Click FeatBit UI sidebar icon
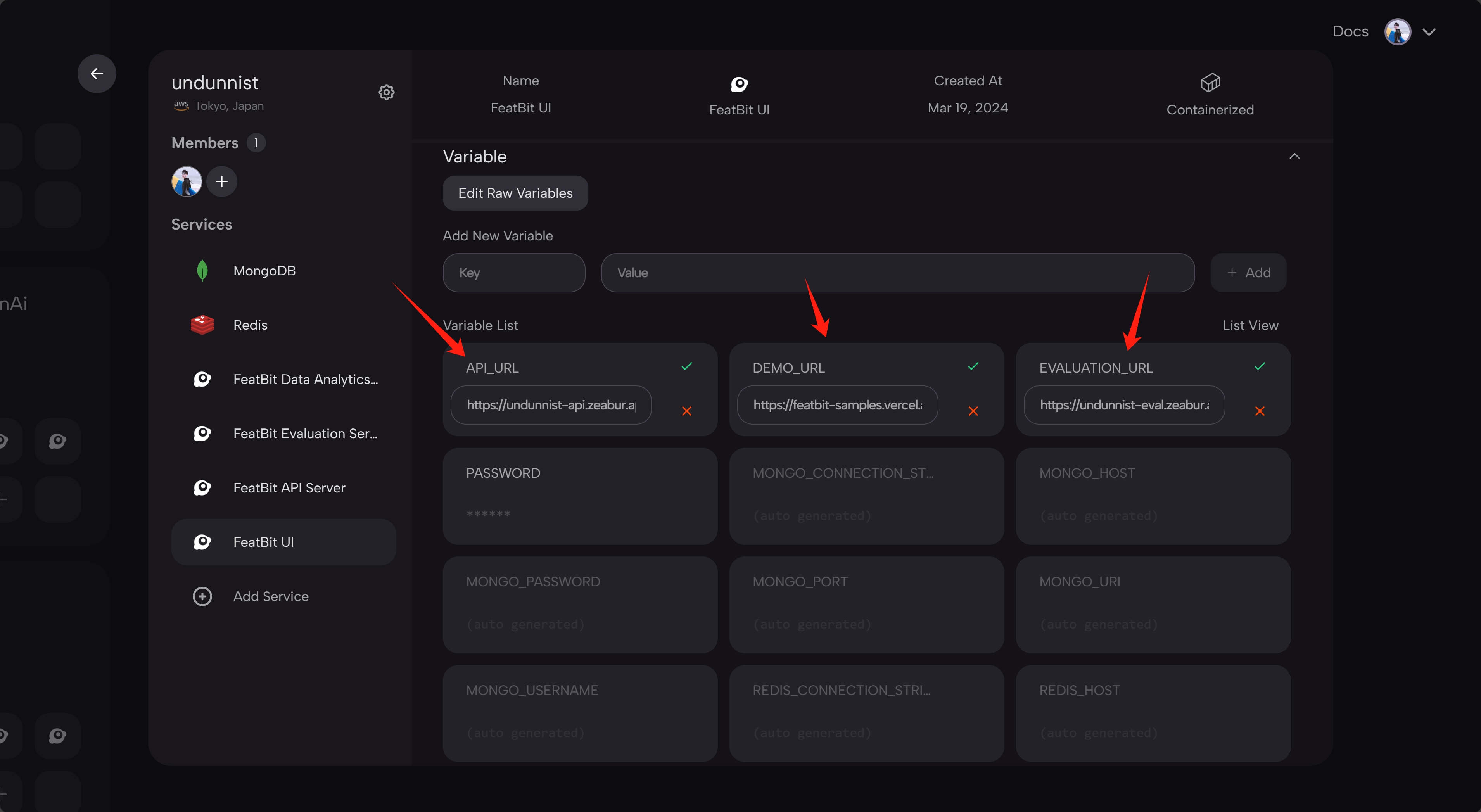 click(202, 542)
